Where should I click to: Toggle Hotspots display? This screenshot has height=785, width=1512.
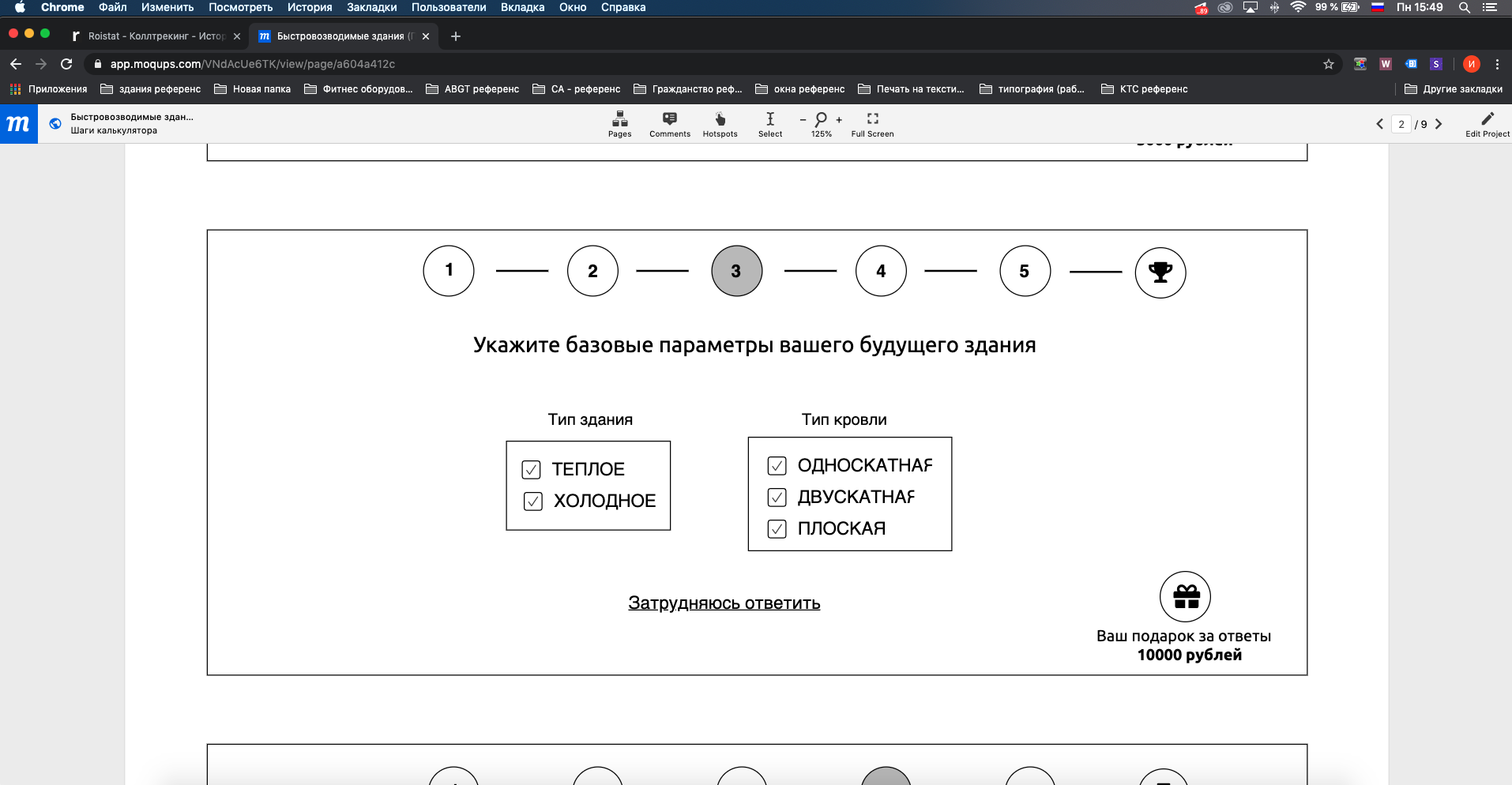coord(720,124)
